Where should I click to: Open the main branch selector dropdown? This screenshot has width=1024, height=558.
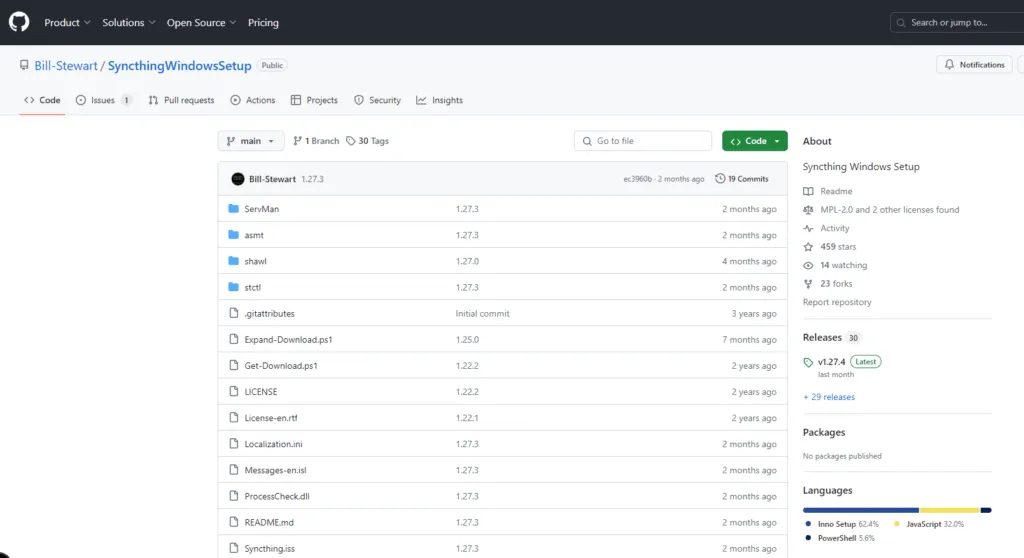tap(251, 140)
